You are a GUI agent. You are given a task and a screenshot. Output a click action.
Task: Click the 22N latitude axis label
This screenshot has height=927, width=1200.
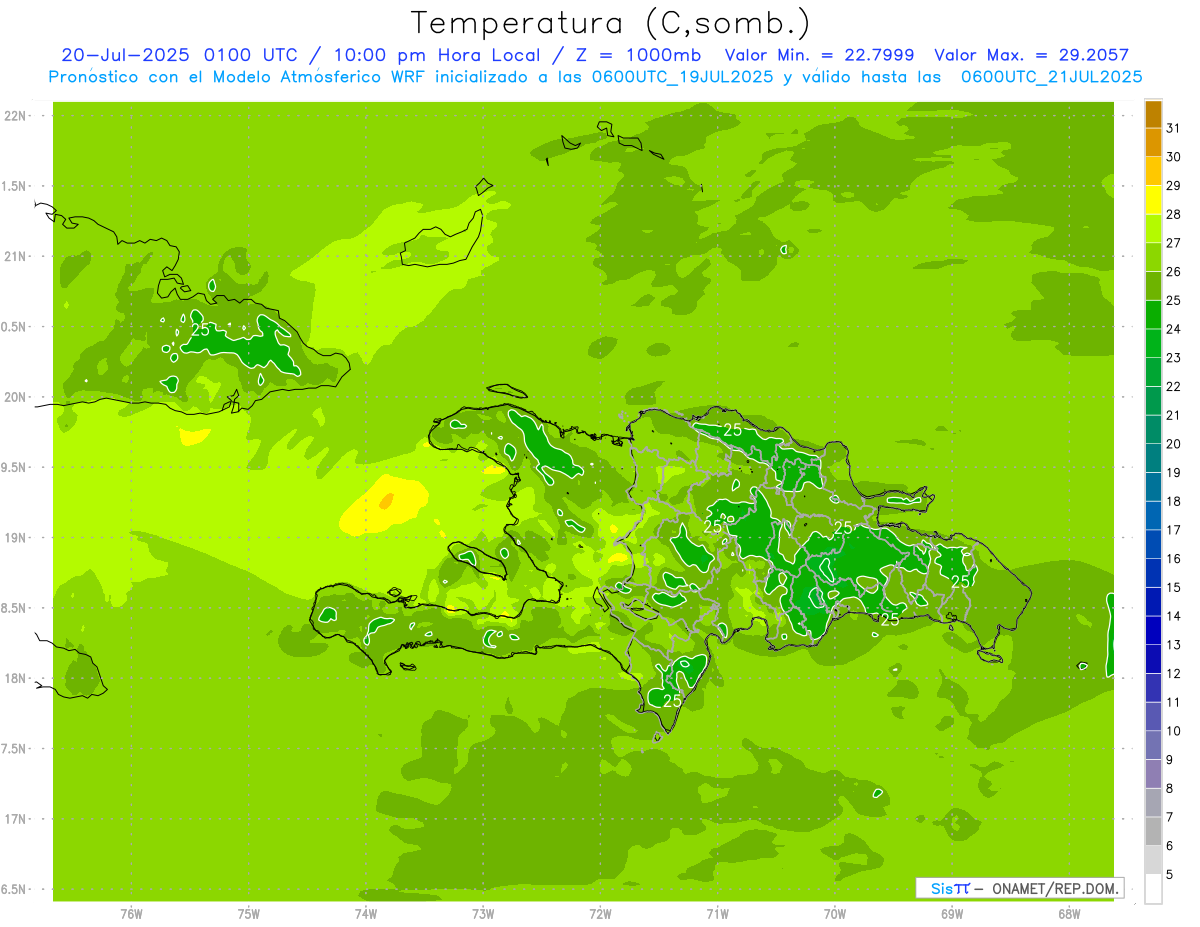pos(16,116)
